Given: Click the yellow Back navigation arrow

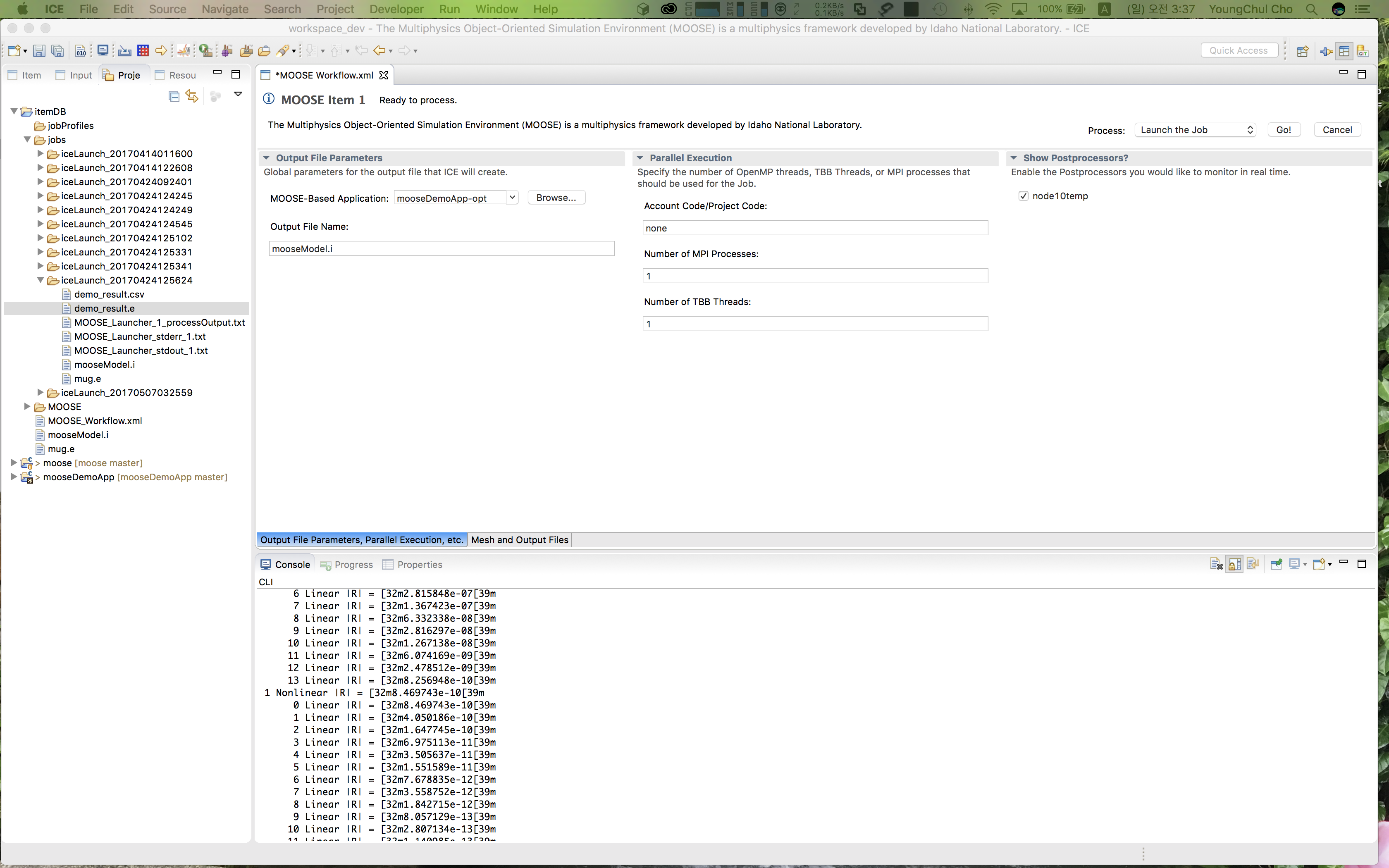Looking at the screenshot, I should tap(379, 50).
